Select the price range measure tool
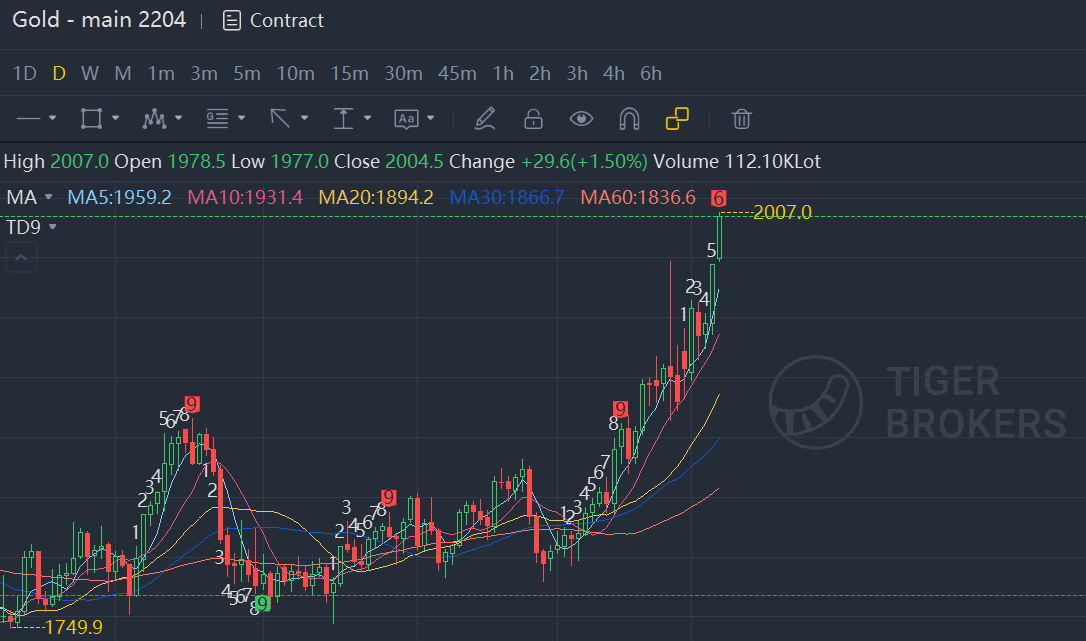Viewport: 1086px width, 641px height. coord(344,119)
